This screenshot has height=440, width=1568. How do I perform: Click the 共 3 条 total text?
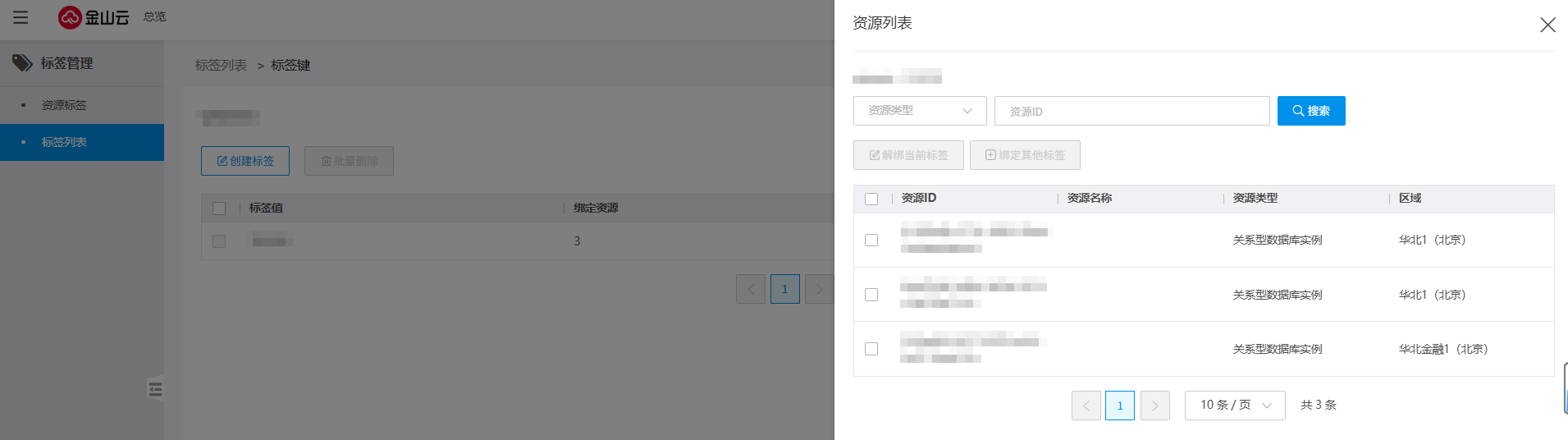1319,405
